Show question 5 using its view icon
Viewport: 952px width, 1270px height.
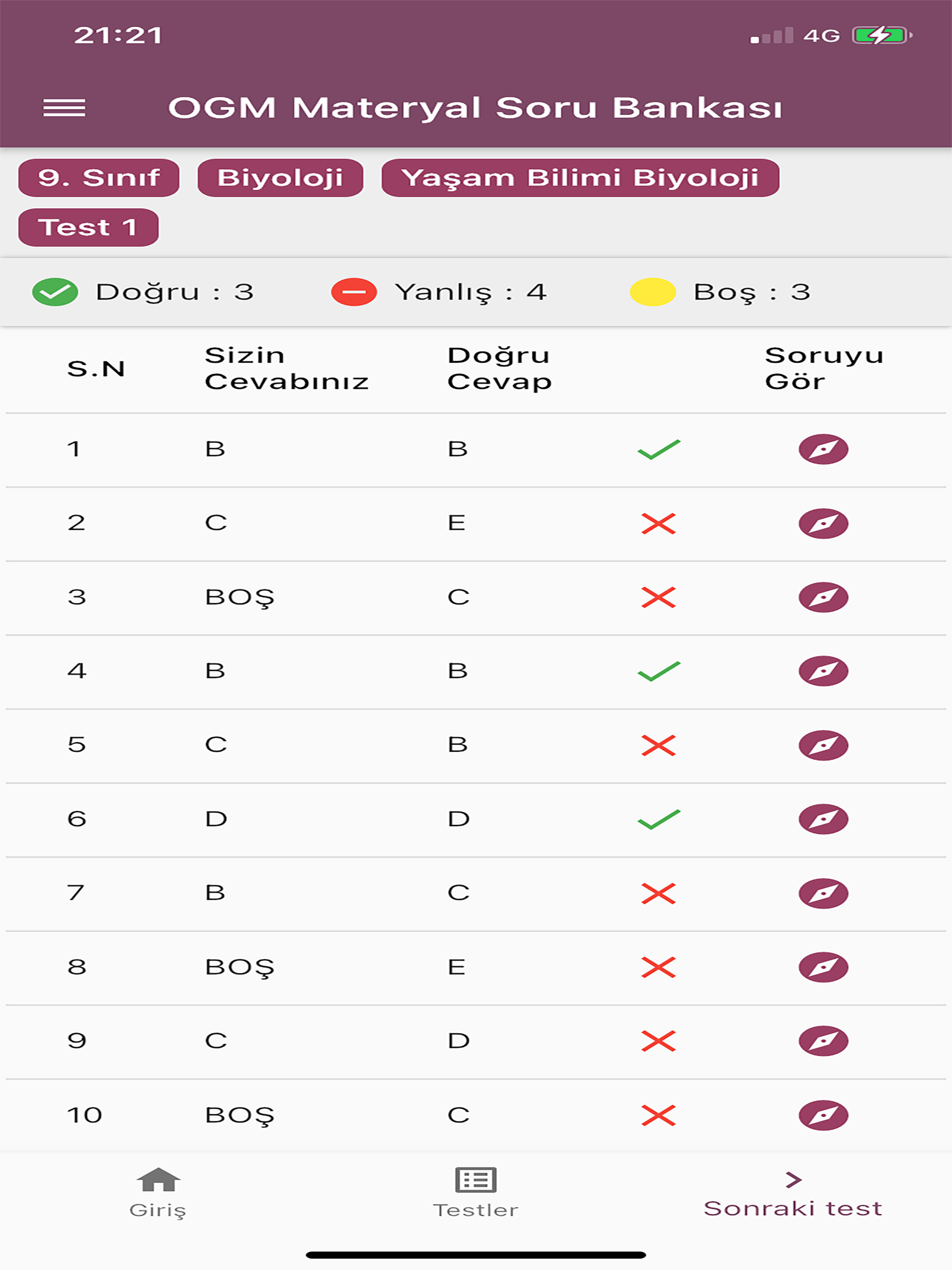point(823,745)
